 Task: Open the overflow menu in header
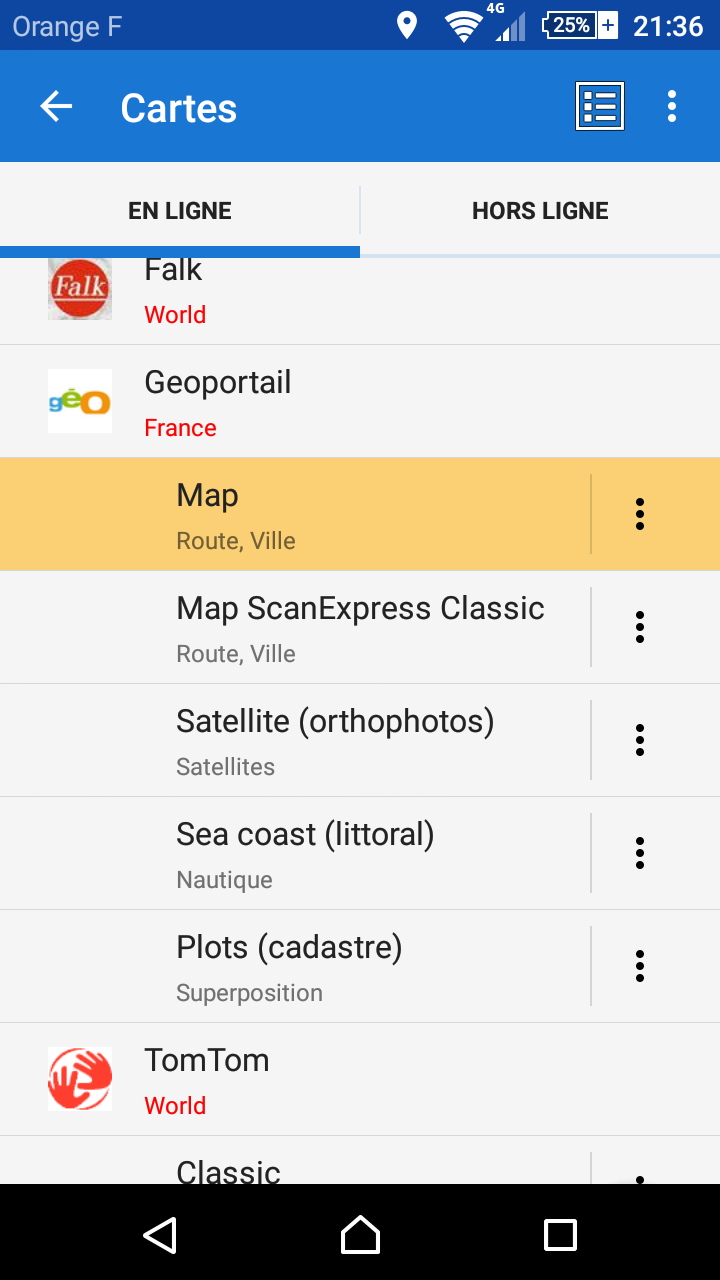click(x=672, y=107)
